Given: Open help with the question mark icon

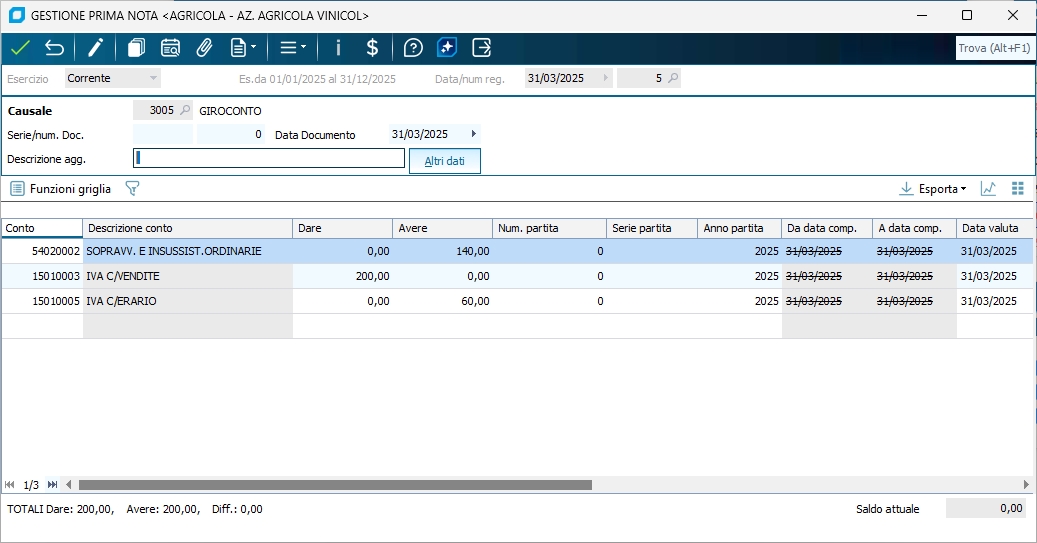Looking at the screenshot, I should coord(413,47).
